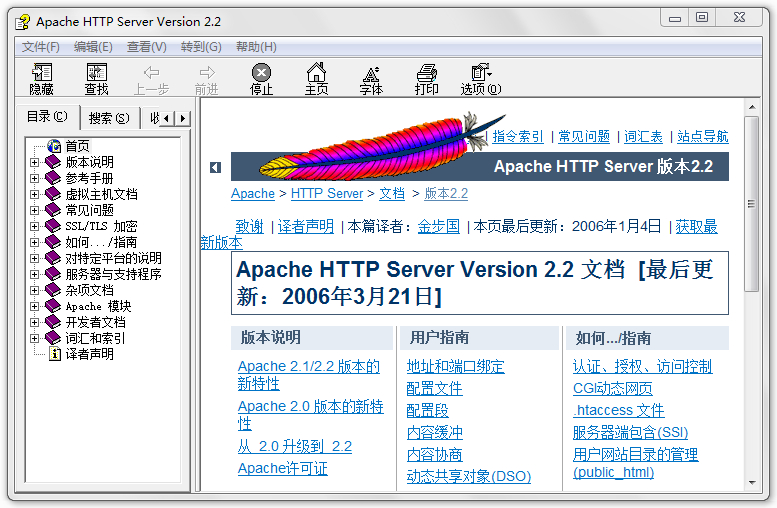Expand the 对特定平台的说明 tree node

click(34, 258)
